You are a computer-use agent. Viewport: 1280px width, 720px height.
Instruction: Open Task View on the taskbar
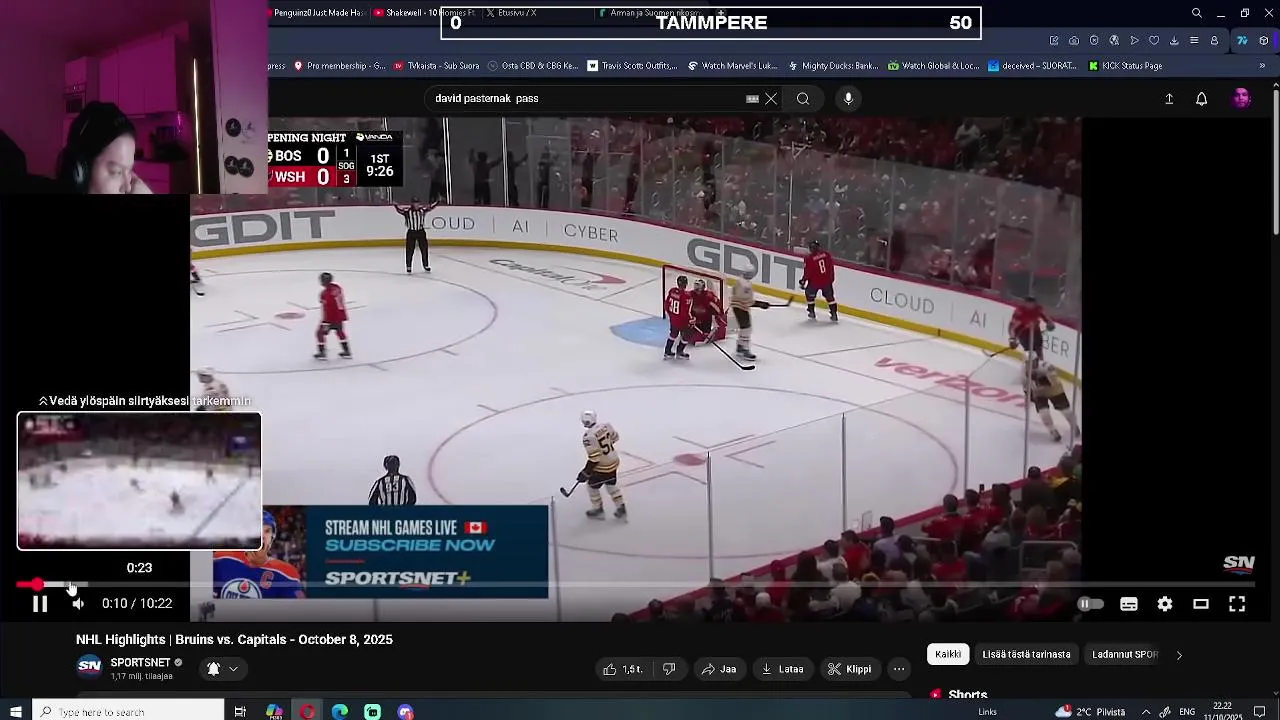pos(240,712)
